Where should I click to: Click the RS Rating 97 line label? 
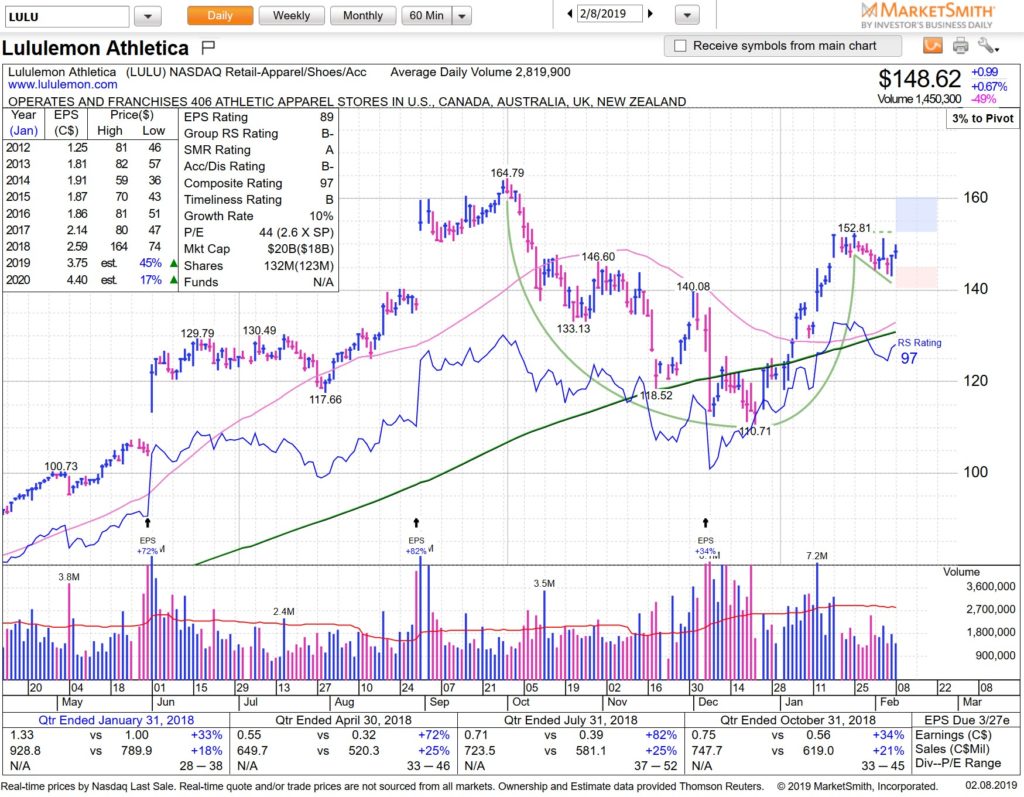(918, 351)
